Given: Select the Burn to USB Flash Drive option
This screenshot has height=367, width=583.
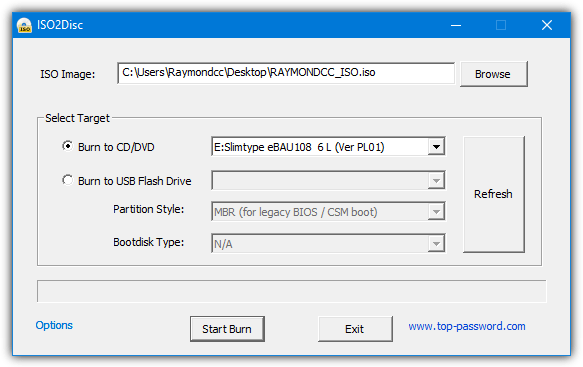Looking at the screenshot, I should tap(126, 181).
